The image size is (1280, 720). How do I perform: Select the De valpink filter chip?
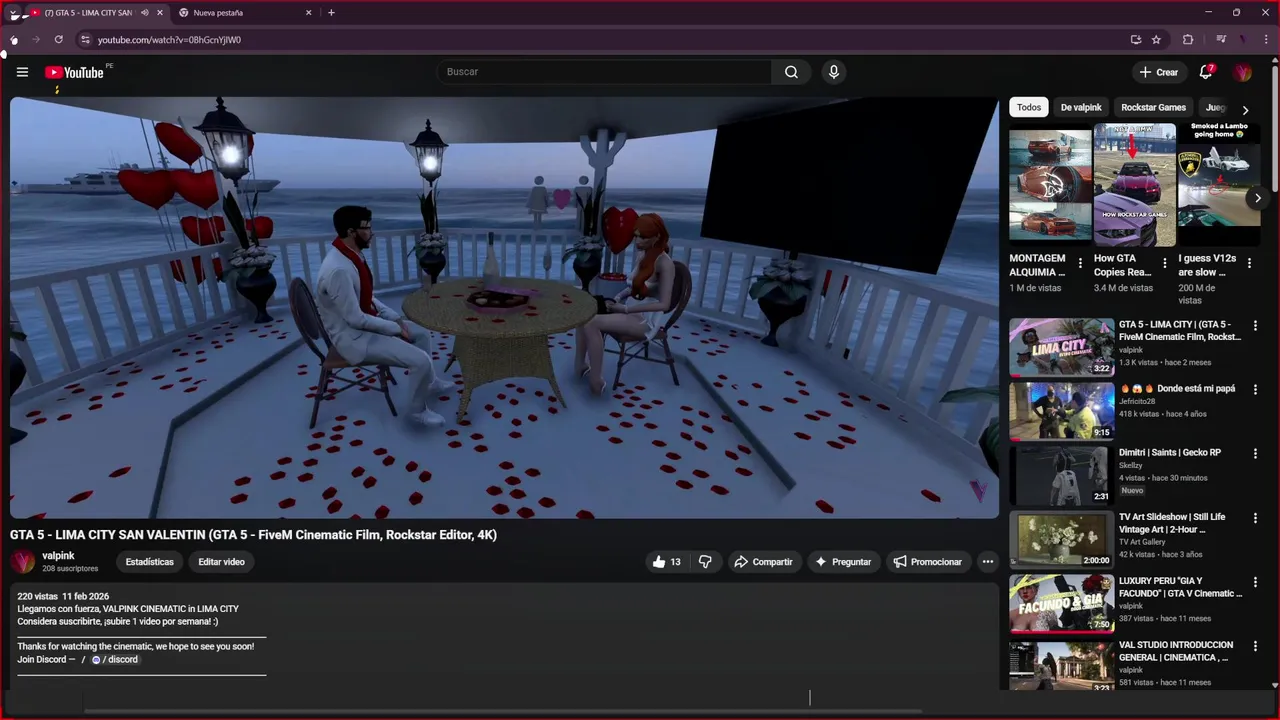coord(1081,107)
